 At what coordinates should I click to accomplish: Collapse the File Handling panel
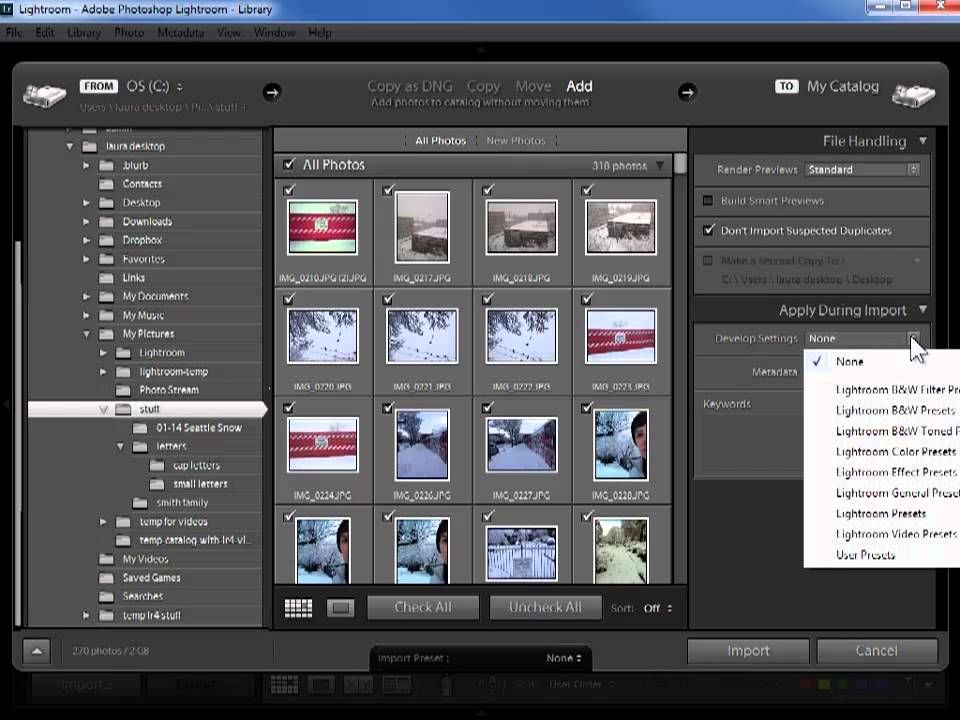coord(922,142)
